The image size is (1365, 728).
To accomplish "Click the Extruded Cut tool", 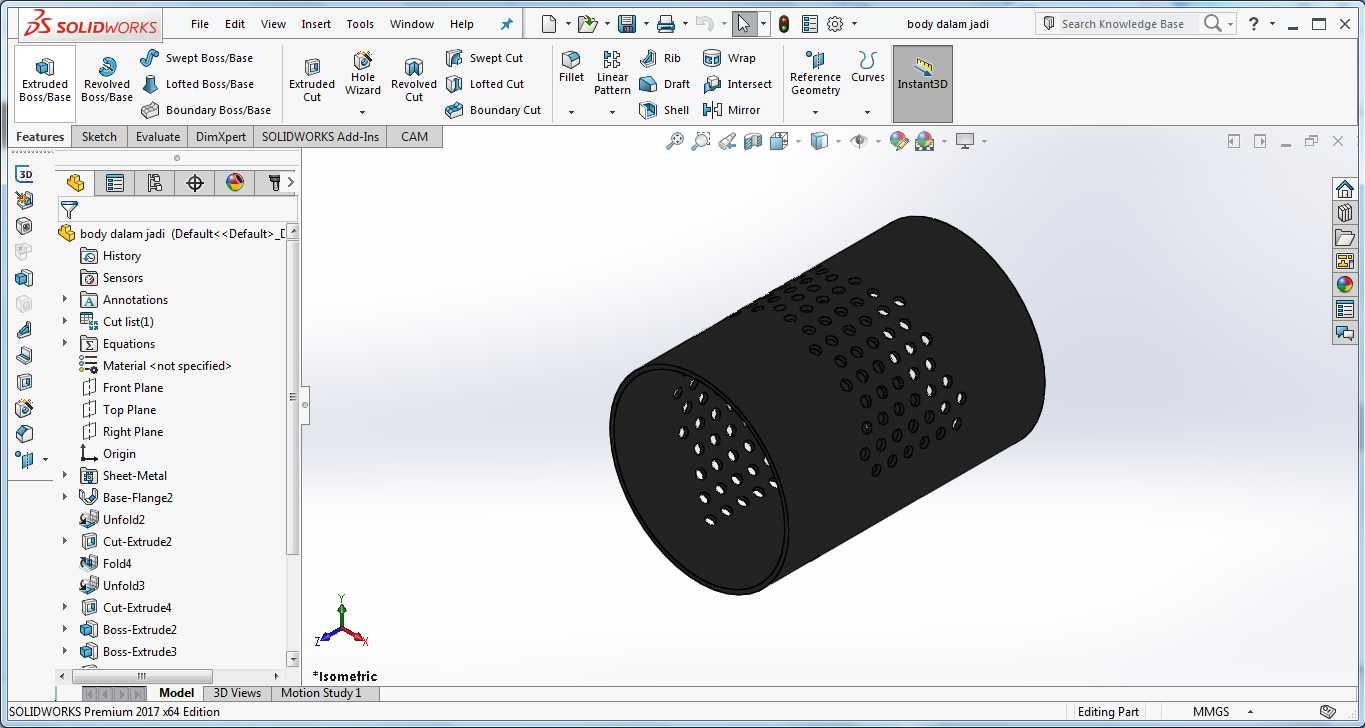I will point(312,78).
